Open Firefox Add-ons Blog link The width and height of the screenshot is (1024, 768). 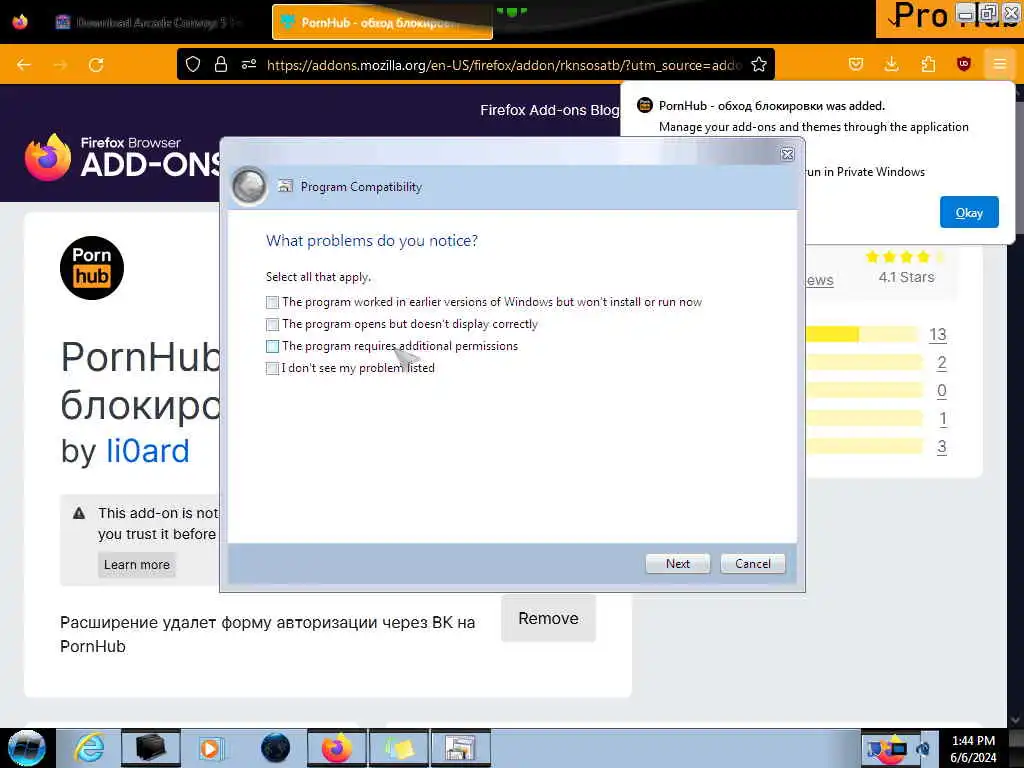pyautogui.click(x=549, y=110)
